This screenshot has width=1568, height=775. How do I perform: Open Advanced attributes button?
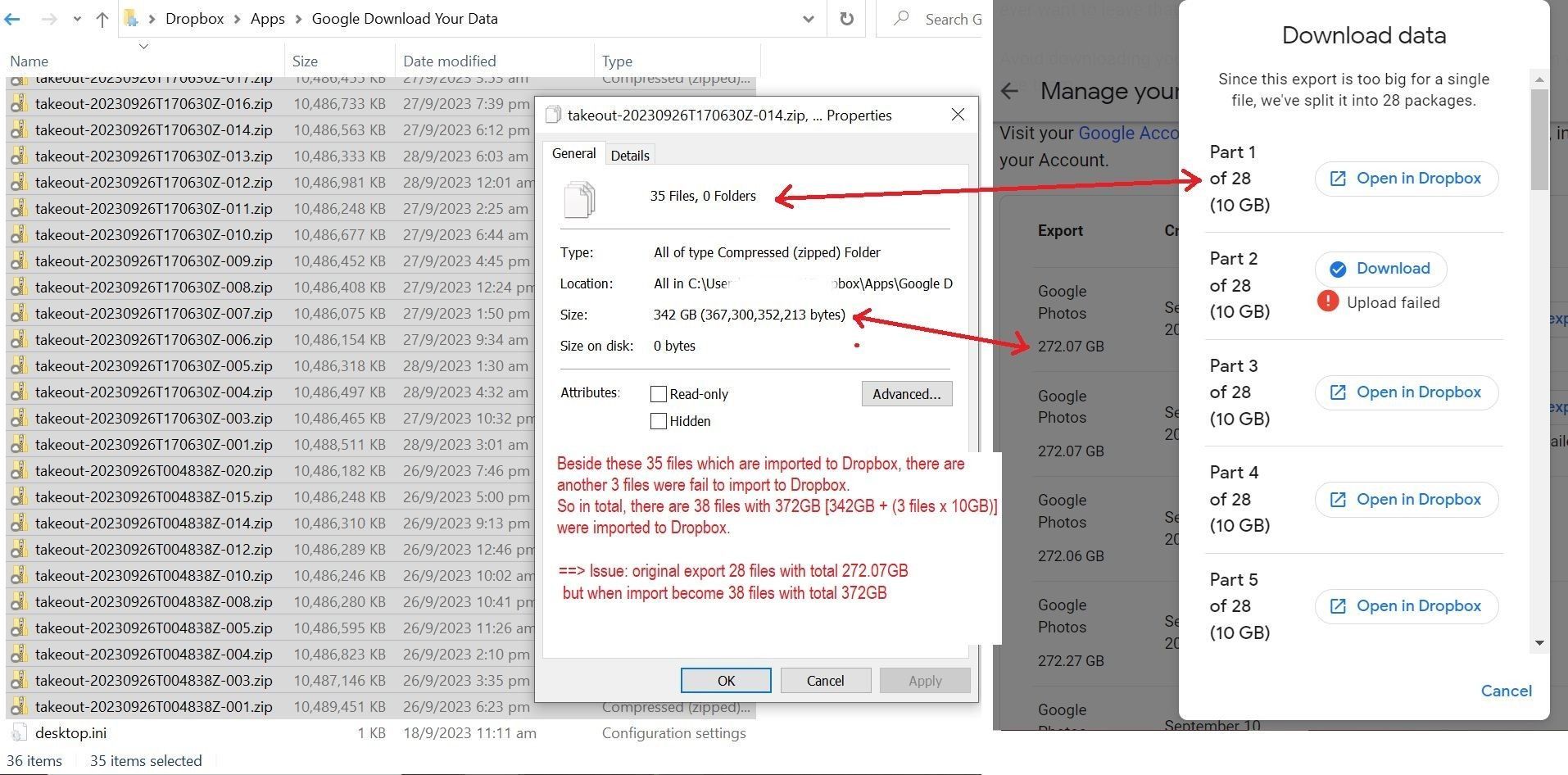point(907,394)
